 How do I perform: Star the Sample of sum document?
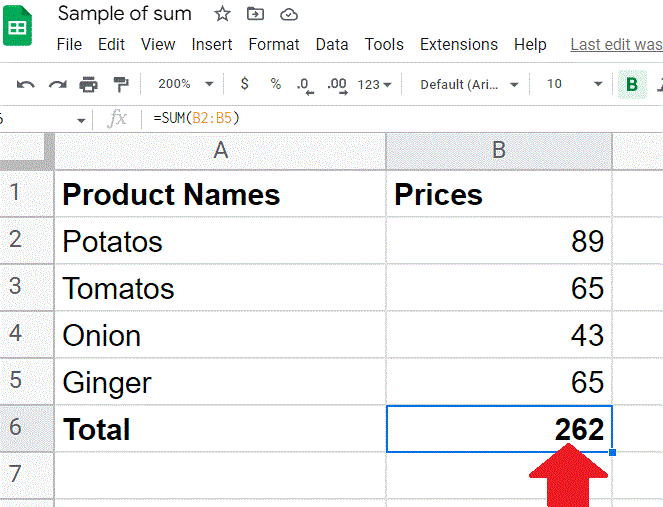(222, 14)
